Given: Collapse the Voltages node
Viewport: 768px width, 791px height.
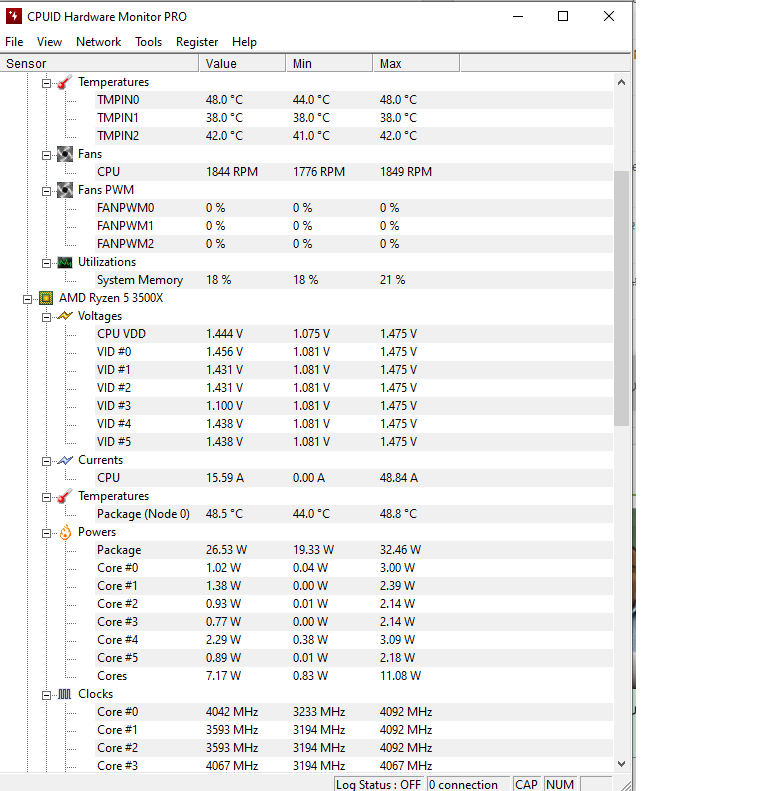Looking at the screenshot, I should coord(46,317).
